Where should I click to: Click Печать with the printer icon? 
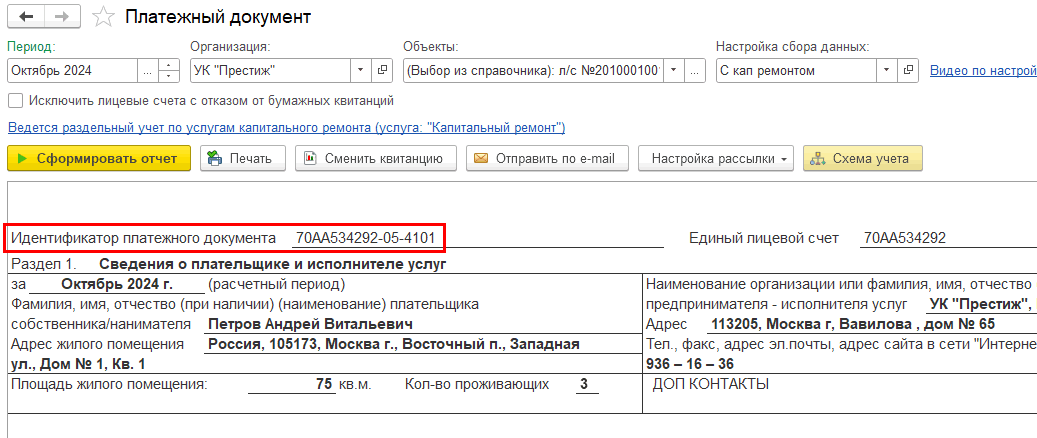(243, 158)
